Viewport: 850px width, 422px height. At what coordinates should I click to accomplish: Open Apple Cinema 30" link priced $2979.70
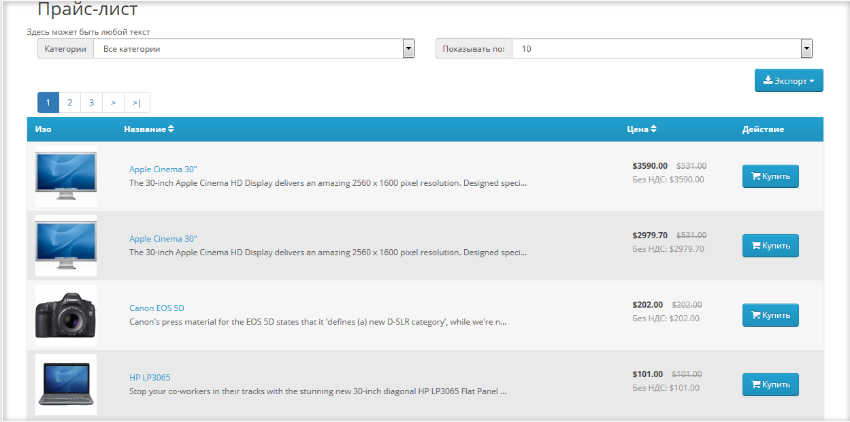(x=163, y=239)
